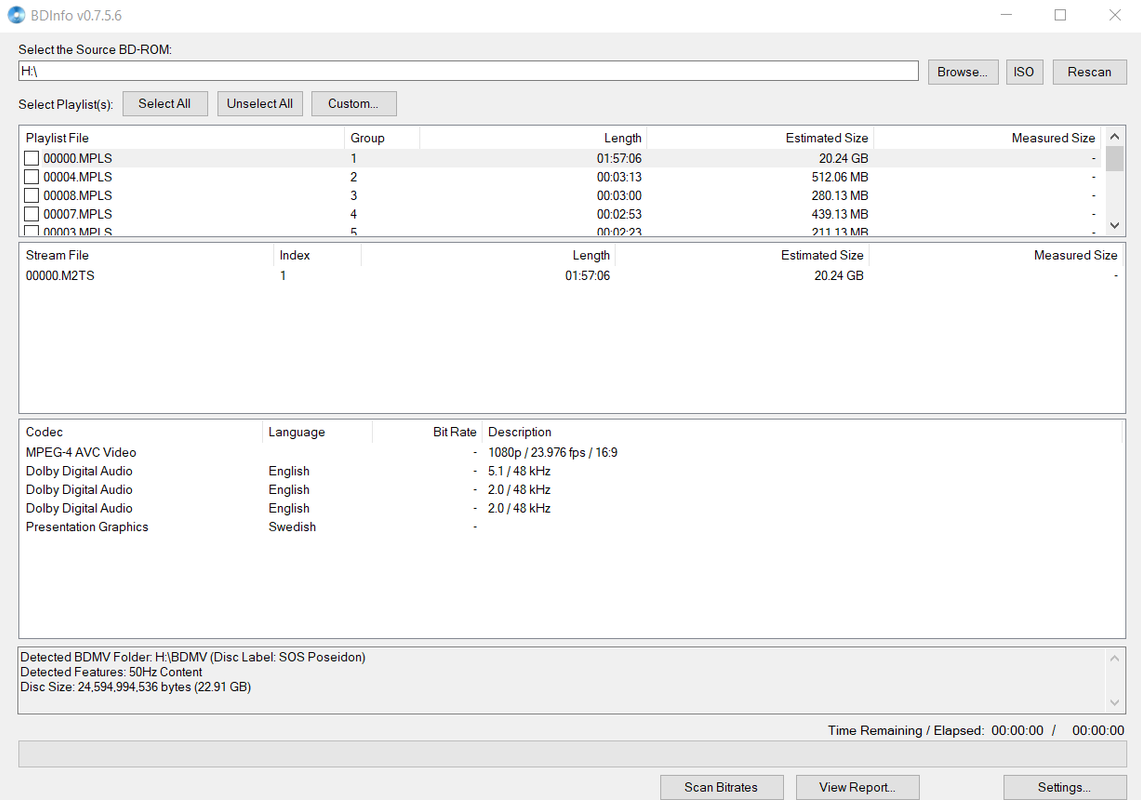Click the Index column header

[317, 256]
